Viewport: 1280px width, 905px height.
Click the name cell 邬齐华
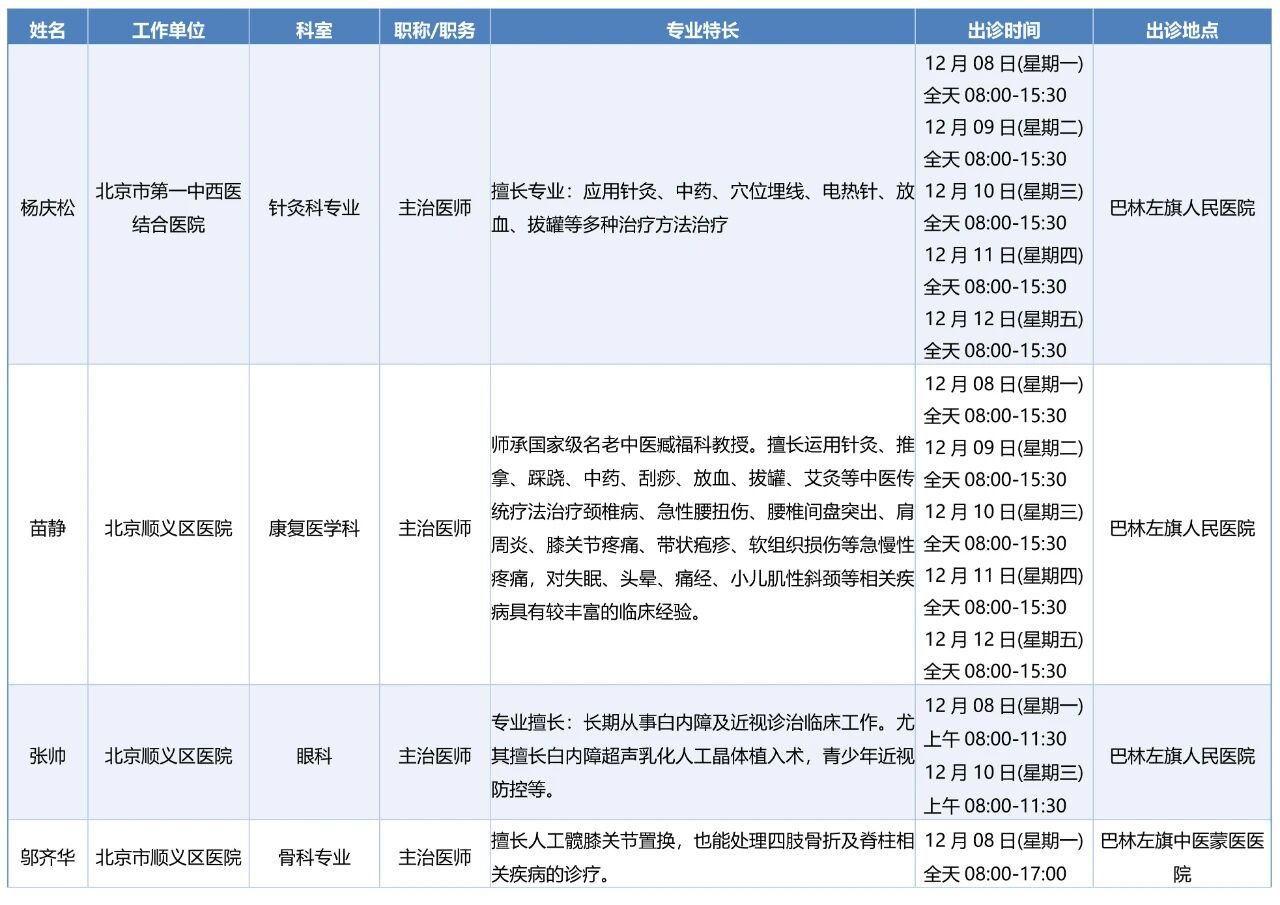(47, 857)
